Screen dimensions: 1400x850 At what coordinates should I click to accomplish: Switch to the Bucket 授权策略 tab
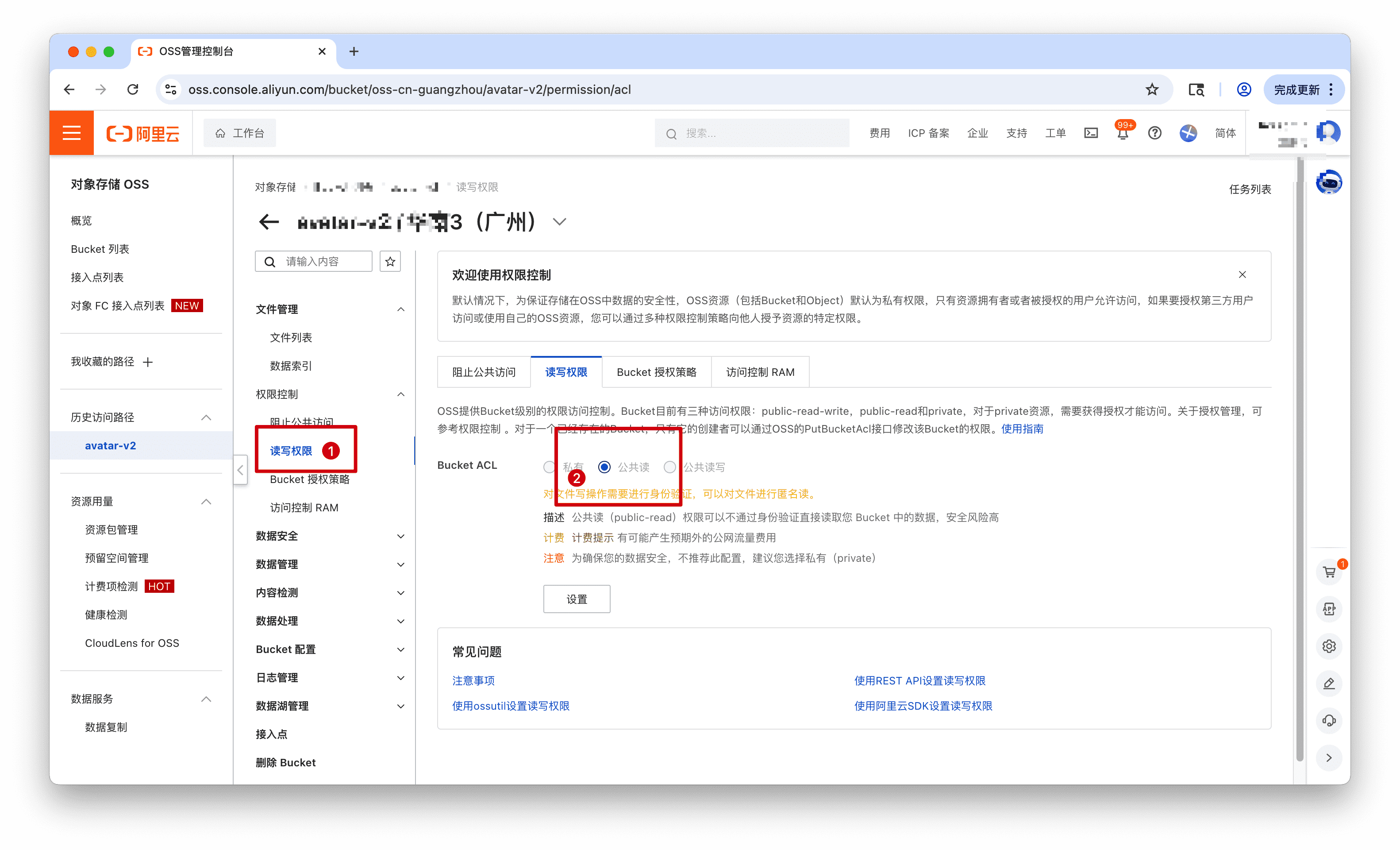click(656, 372)
